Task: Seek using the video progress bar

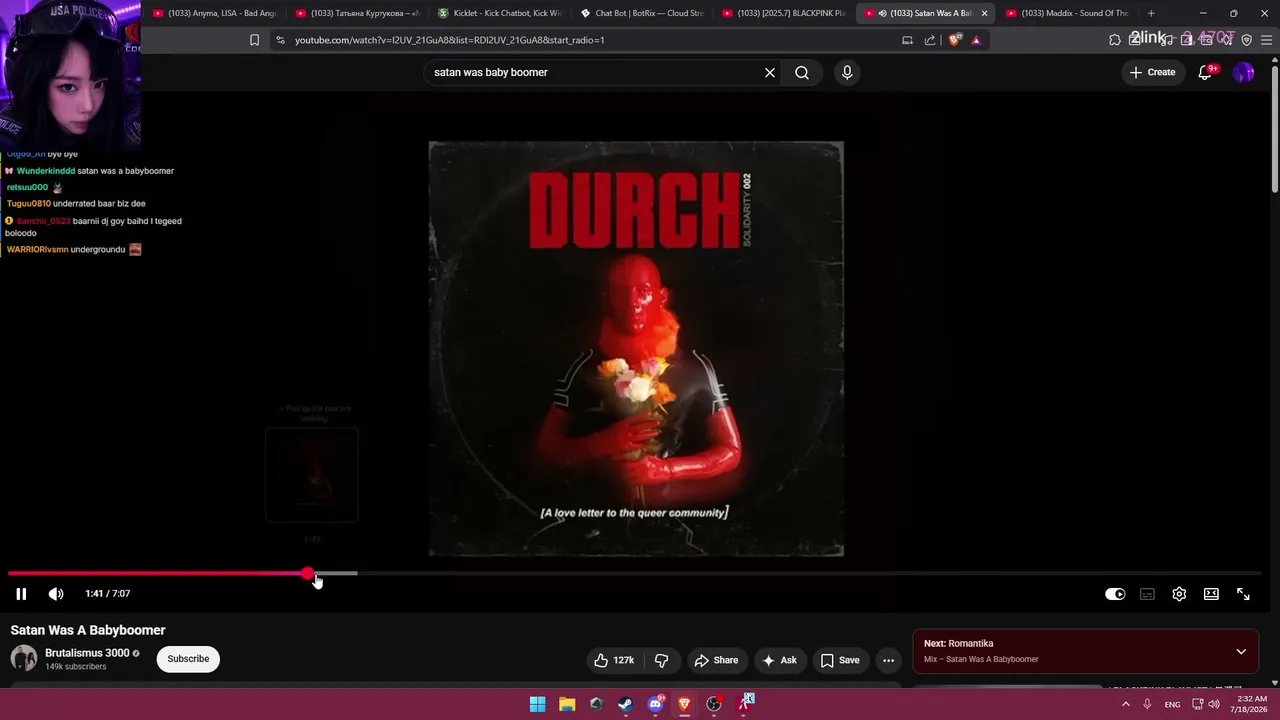Action: 634,574
